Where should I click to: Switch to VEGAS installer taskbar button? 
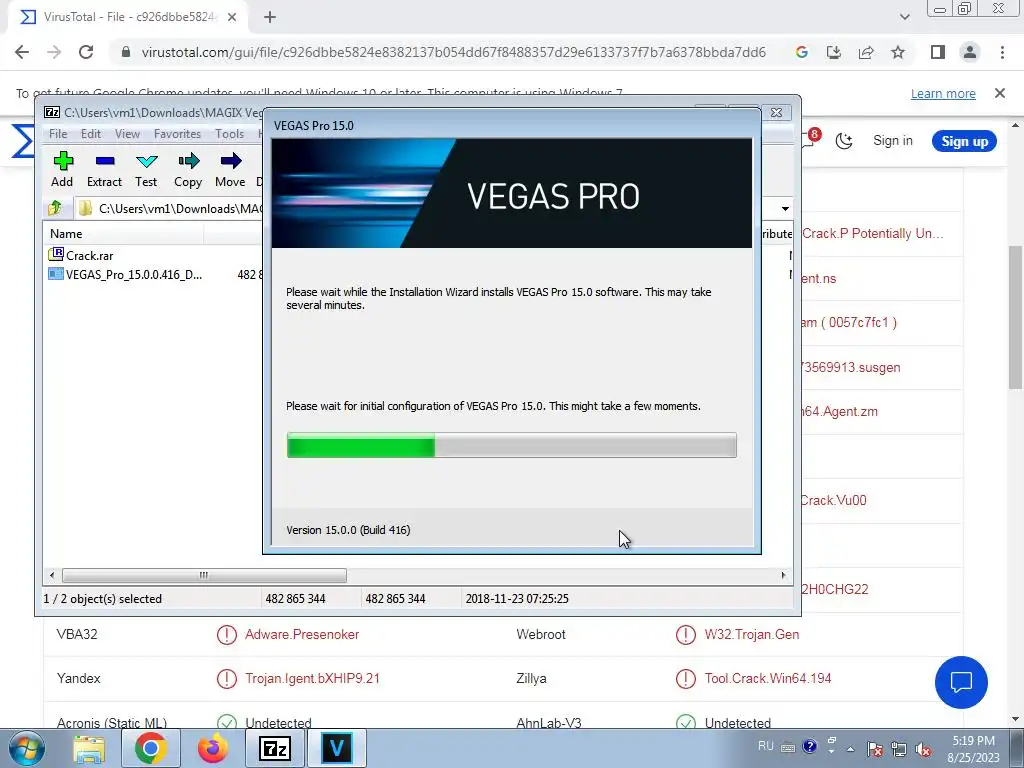[337, 748]
